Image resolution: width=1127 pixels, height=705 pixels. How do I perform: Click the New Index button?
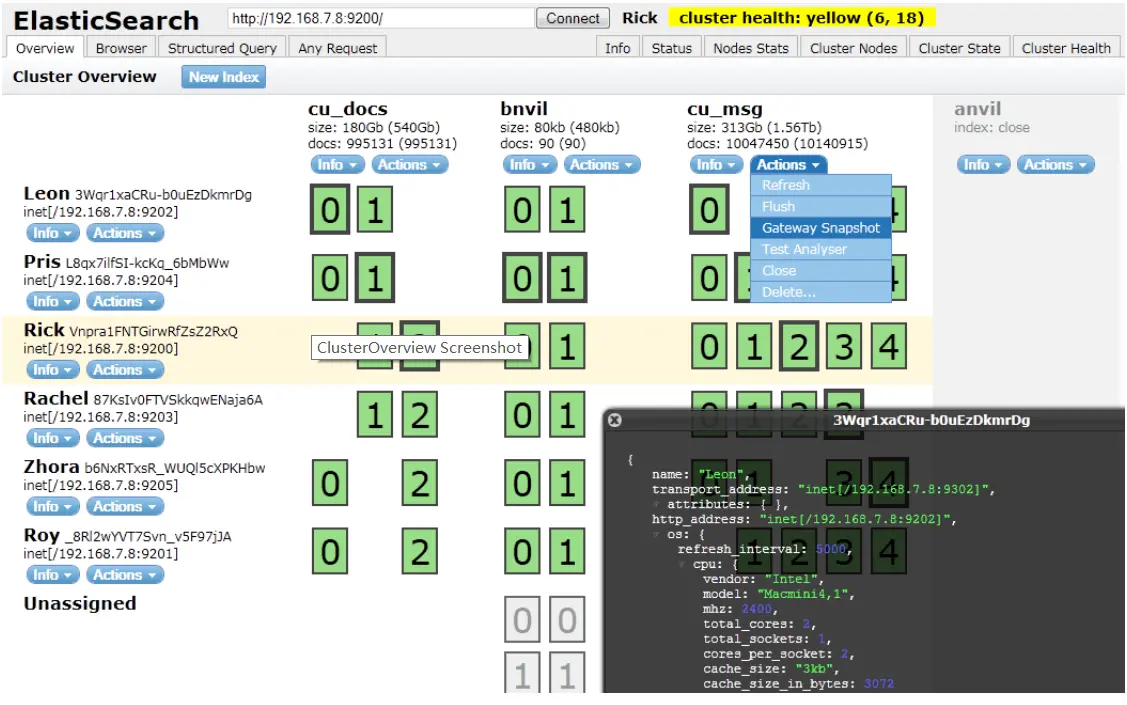point(224,77)
